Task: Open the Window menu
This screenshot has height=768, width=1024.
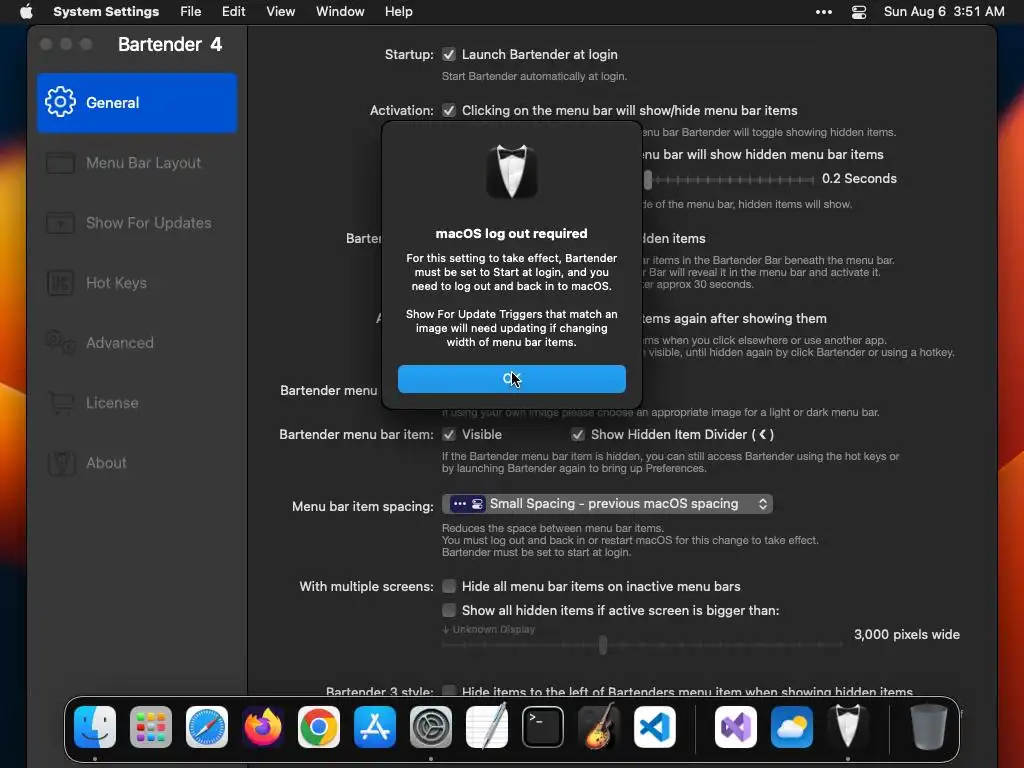Action: coord(340,12)
